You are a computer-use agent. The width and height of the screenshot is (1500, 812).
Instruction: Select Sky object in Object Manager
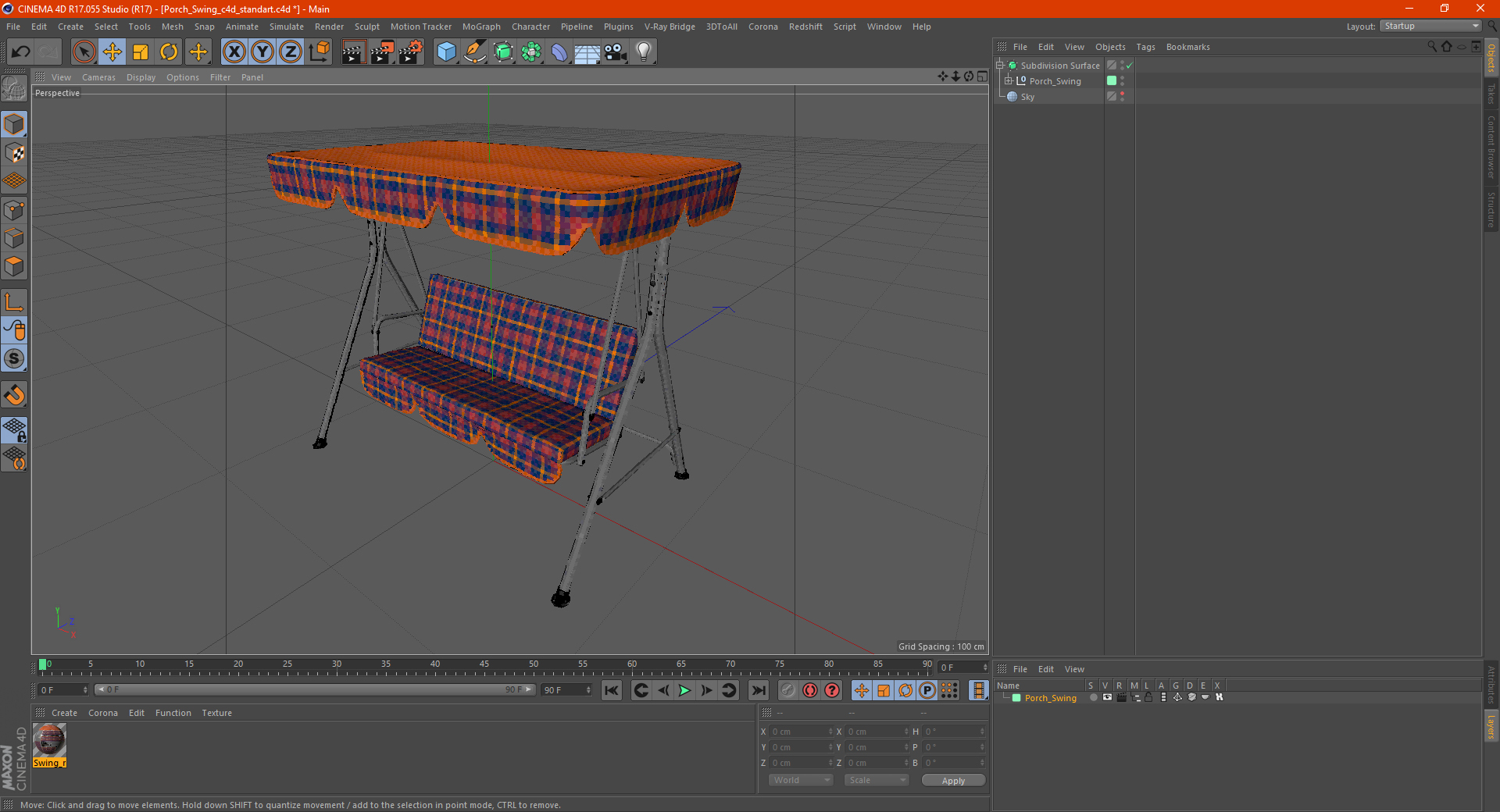1027,97
